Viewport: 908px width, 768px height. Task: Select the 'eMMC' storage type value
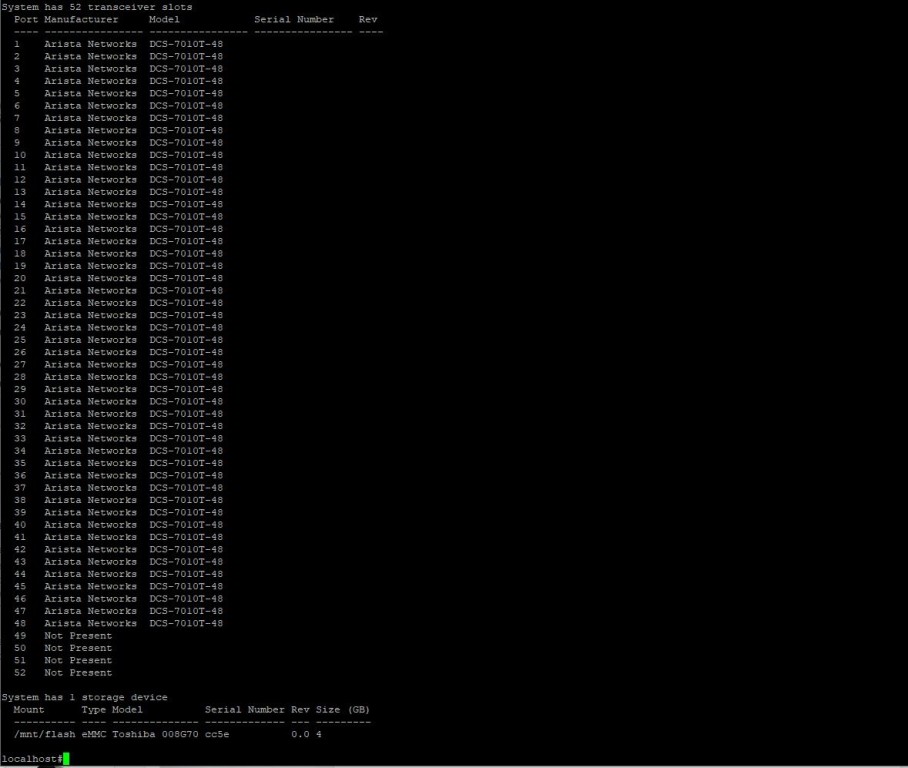(93, 734)
